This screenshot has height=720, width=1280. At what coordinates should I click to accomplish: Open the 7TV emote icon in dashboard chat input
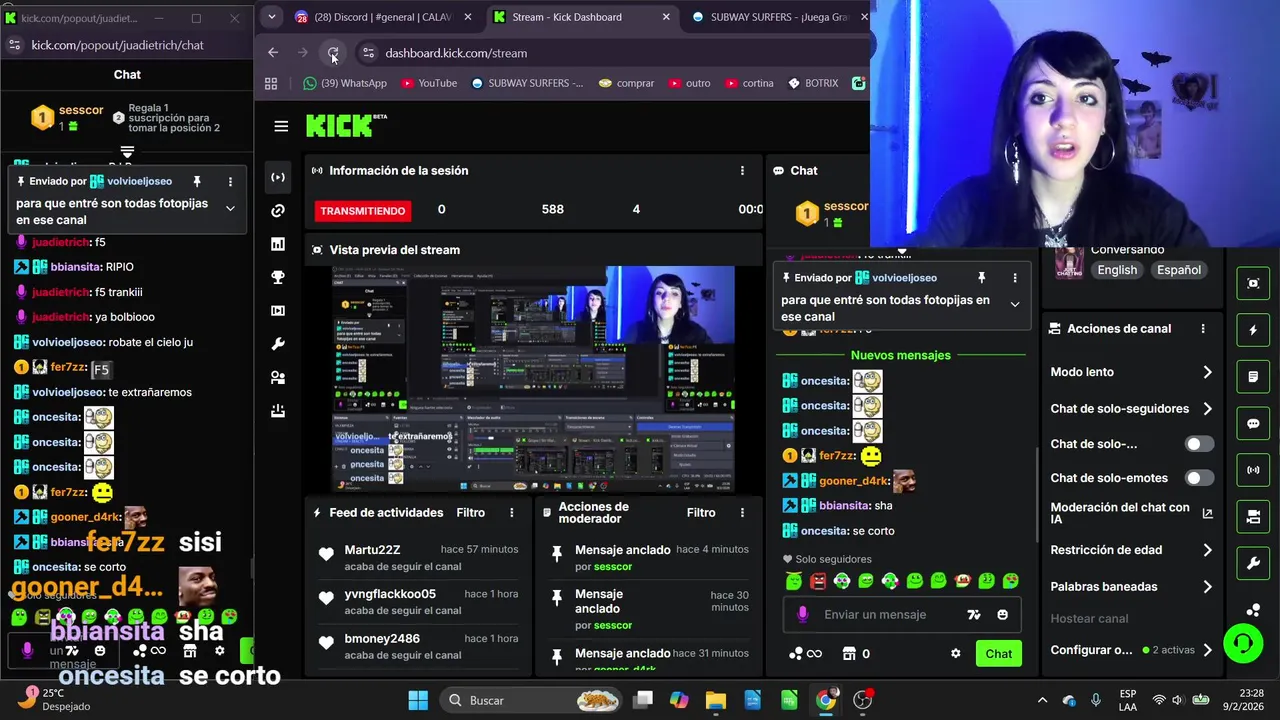(x=974, y=615)
